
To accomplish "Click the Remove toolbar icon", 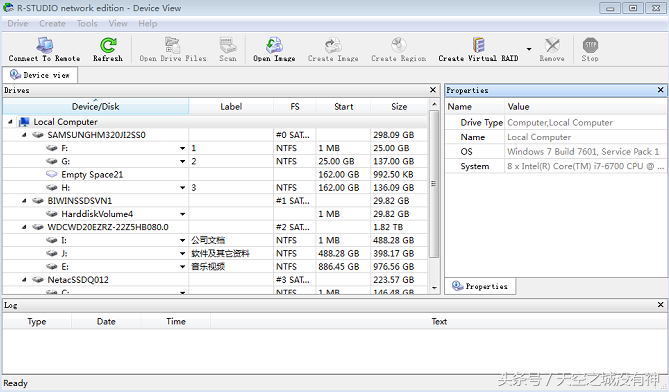I will 552,45.
